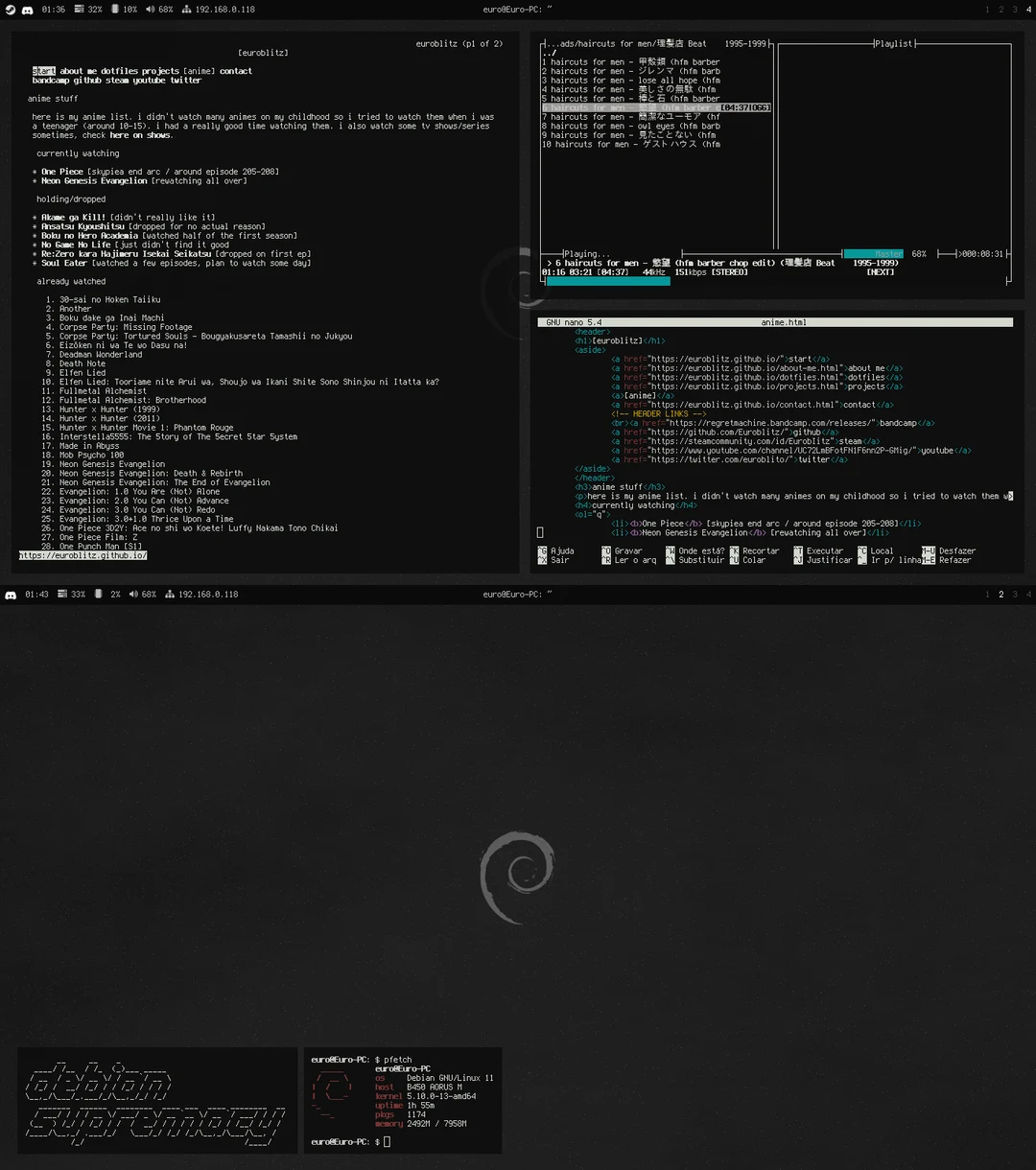Click the https://euroblitz.github.io/ status link
Viewport: 1036px width, 1170px height.
82,554
